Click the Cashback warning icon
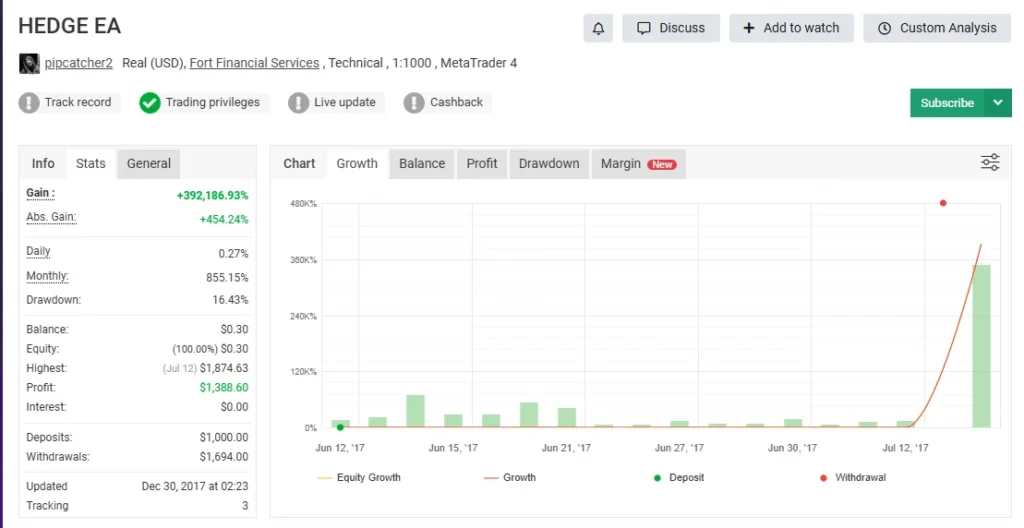 click(414, 103)
